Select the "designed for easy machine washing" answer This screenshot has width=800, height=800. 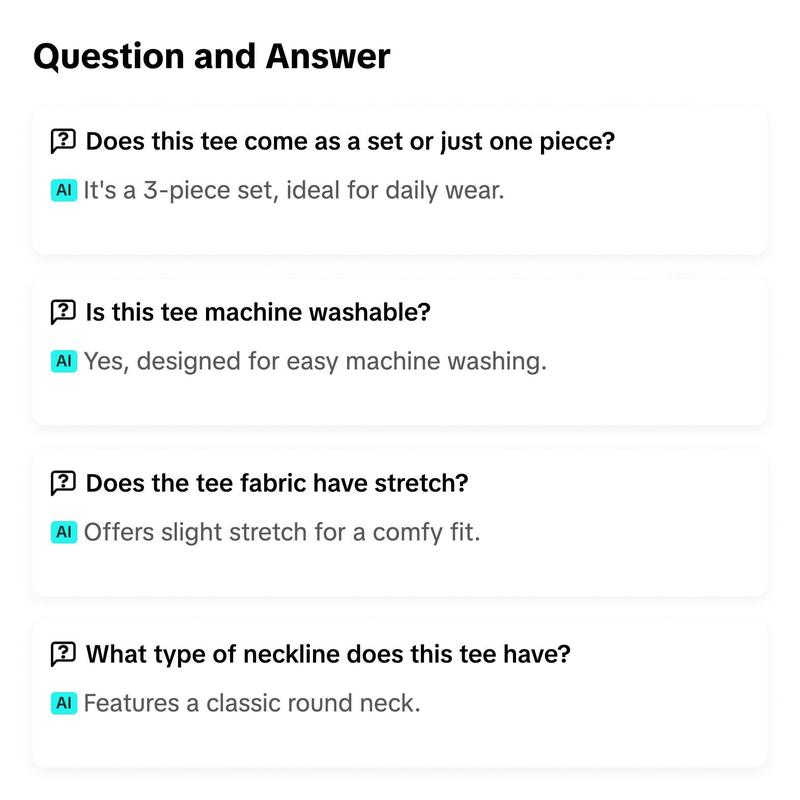pyautogui.click(x=315, y=361)
